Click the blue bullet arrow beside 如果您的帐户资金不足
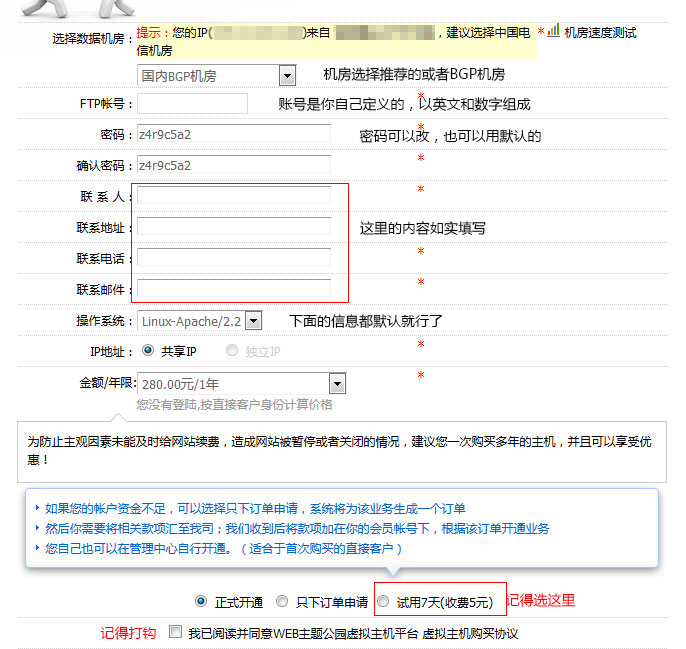 coord(38,508)
